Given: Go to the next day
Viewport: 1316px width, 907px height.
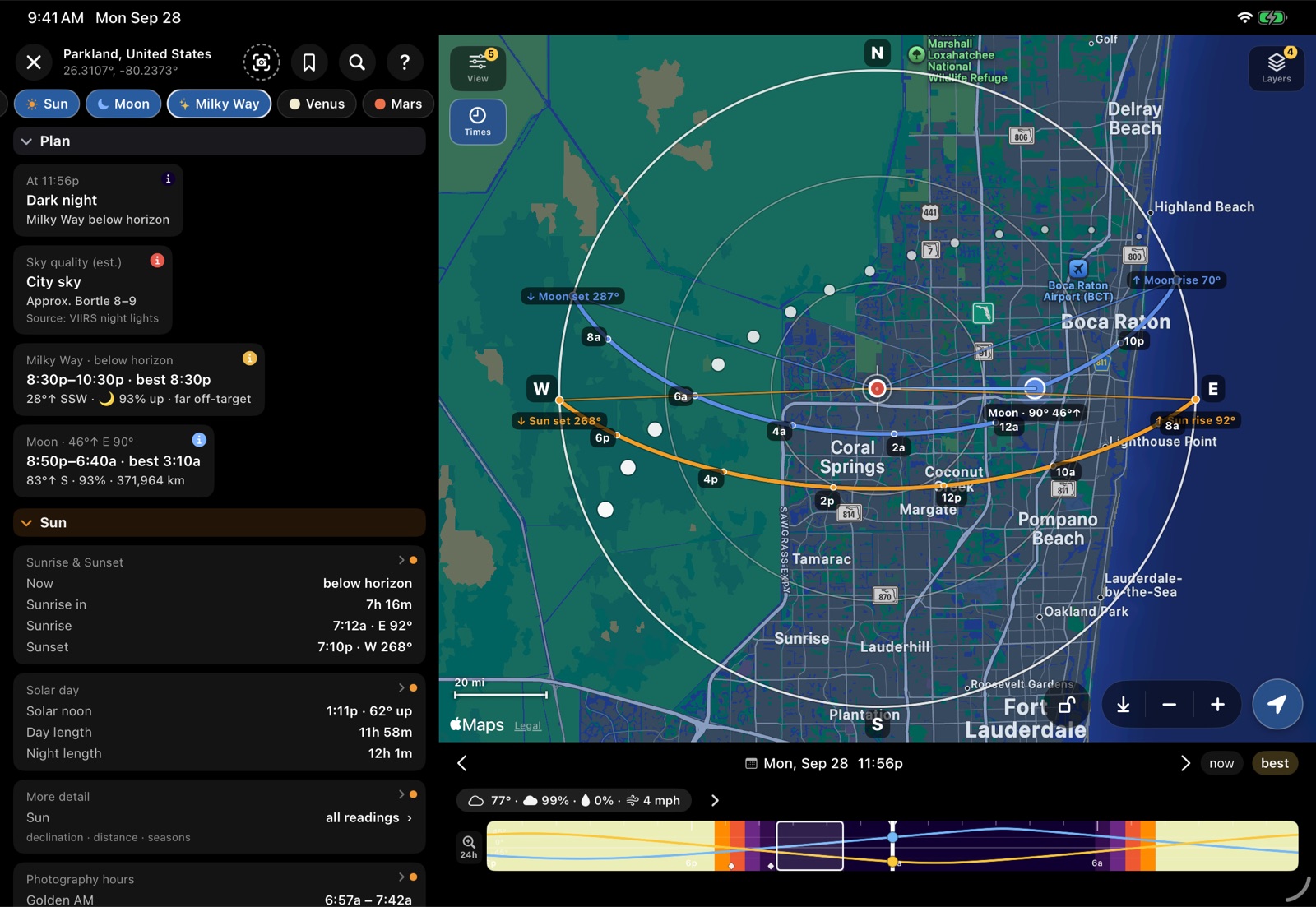Looking at the screenshot, I should click(1185, 764).
